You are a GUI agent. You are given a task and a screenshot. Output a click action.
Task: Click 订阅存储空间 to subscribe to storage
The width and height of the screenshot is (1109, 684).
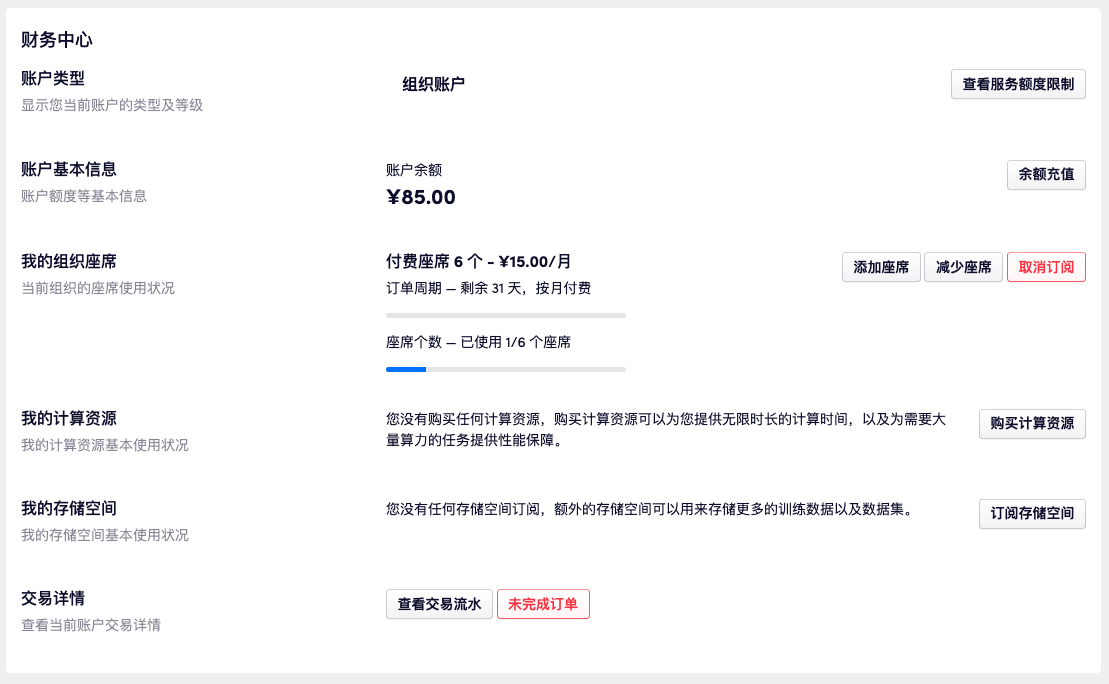pyautogui.click(x=1031, y=514)
